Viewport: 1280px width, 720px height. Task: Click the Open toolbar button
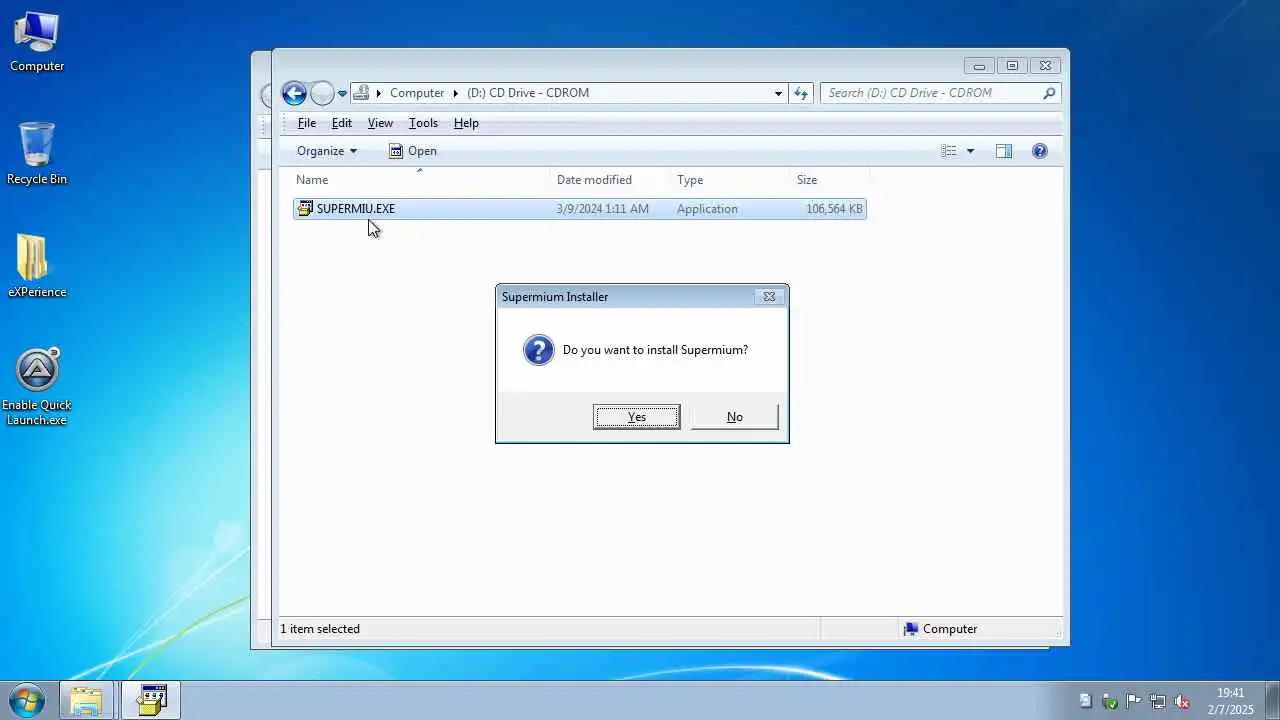tap(413, 151)
